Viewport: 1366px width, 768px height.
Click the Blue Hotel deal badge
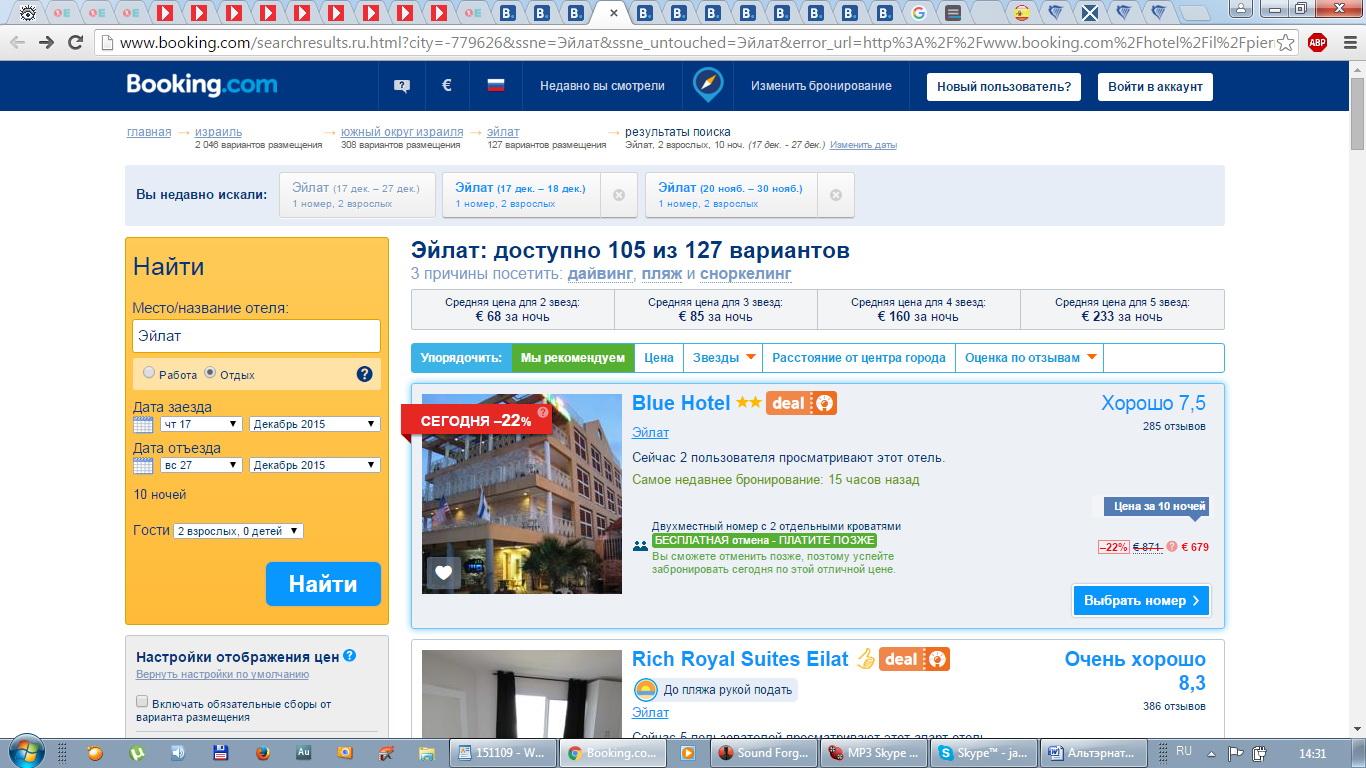click(801, 404)
